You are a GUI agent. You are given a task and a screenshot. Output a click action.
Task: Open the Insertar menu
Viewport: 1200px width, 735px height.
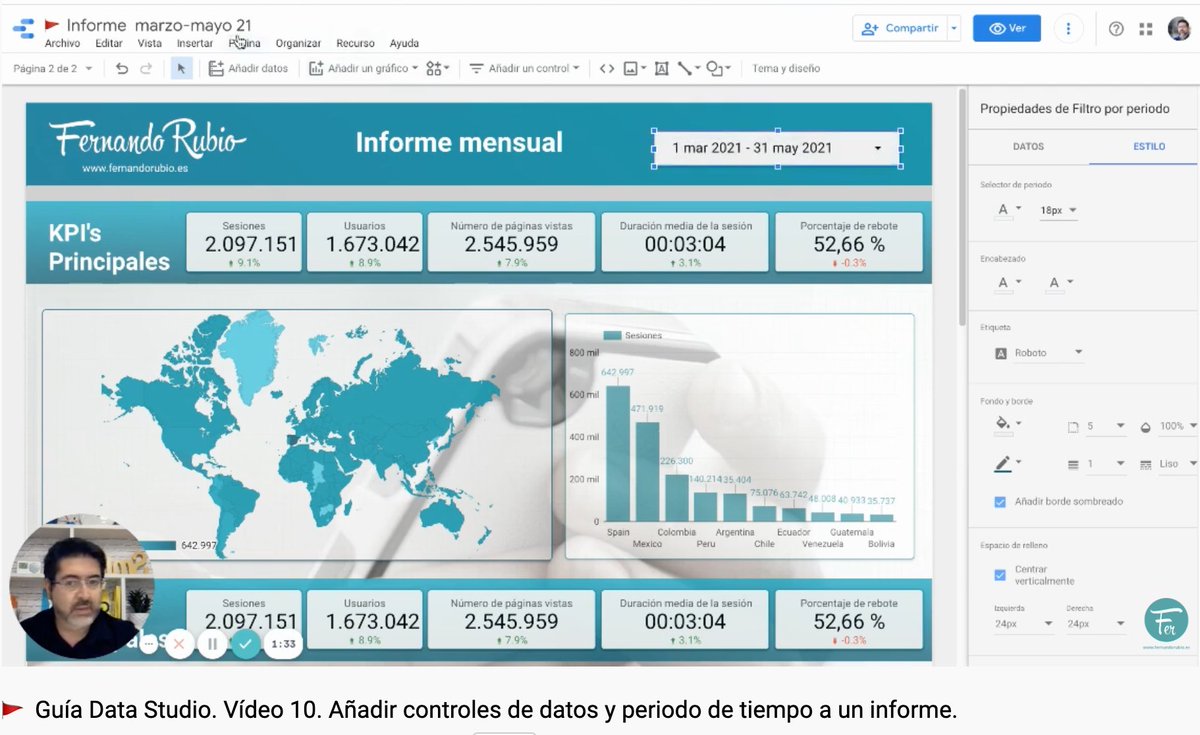click(x=195, y=43)
